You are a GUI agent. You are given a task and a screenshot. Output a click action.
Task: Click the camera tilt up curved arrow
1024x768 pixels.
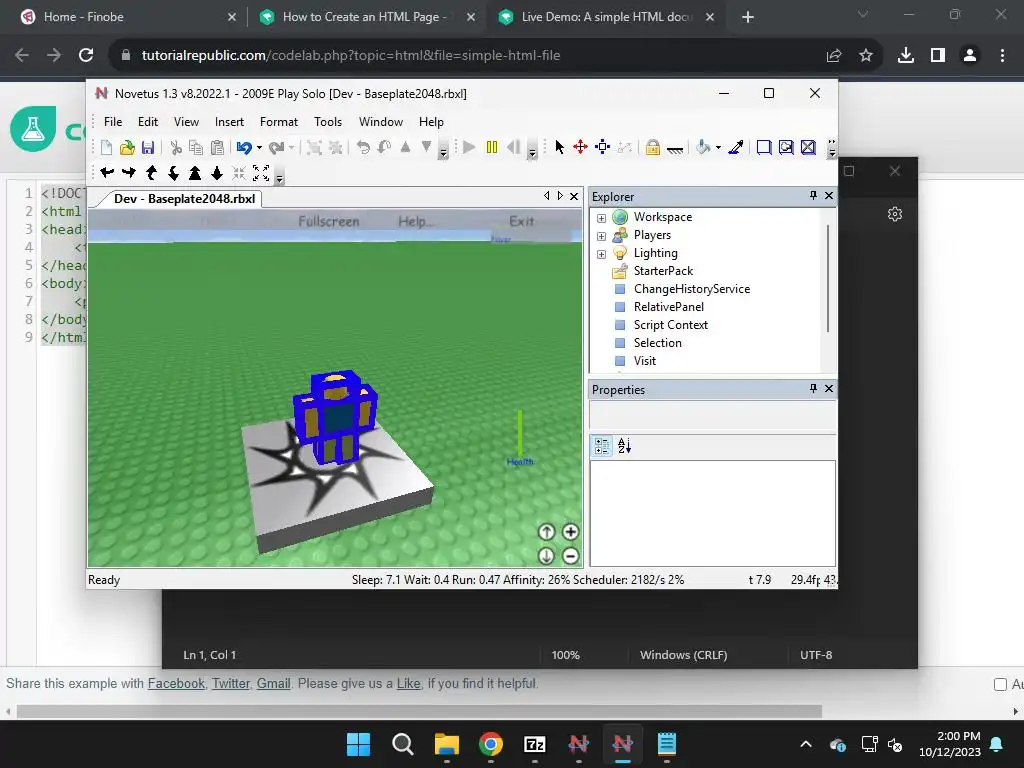pos(152,173)
